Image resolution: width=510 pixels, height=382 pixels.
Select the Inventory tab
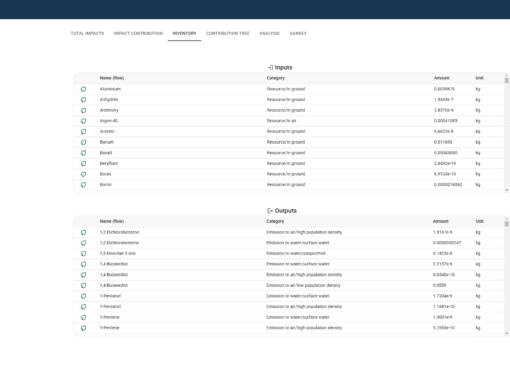pos(184,33)
